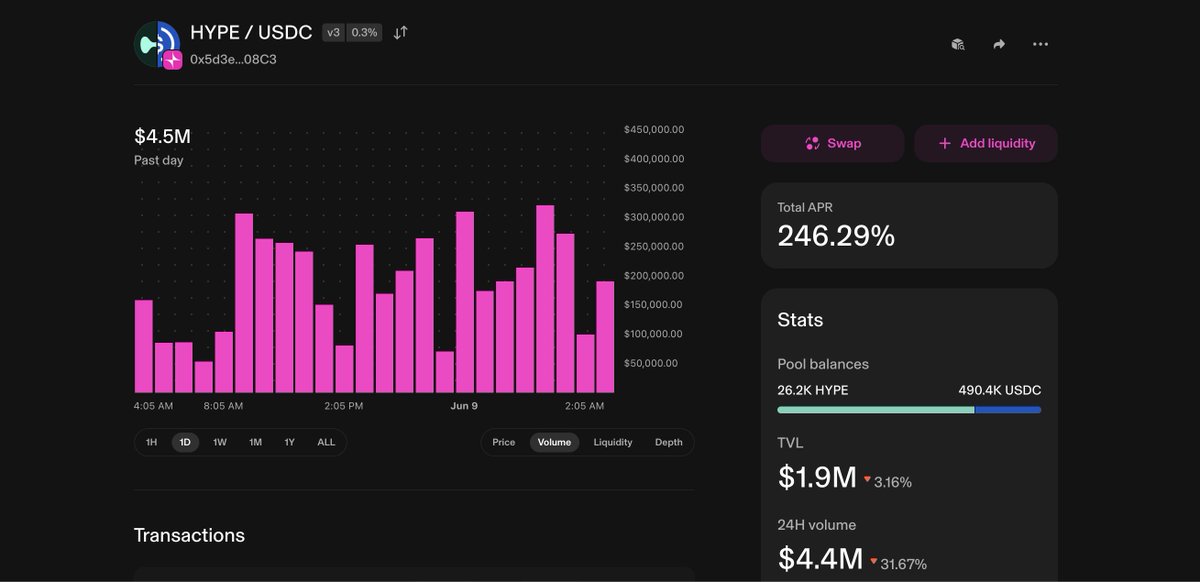The width and height of the screenshot is (1200, 582).
Task: Click the Past day label
Action: tap(159, 160)
